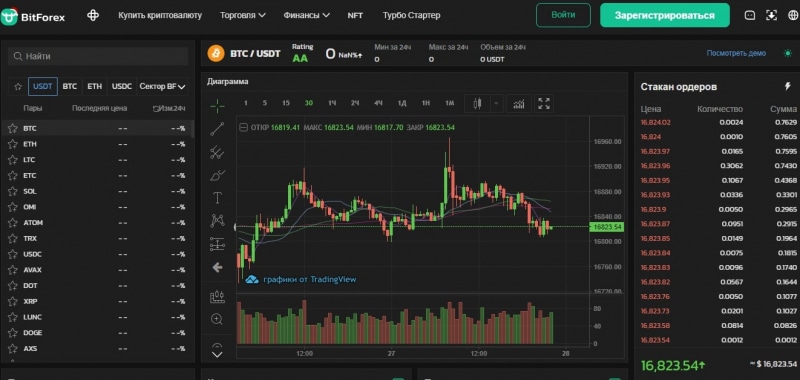This screenshot has height=380, width=800.
Task: Open chart type dropdown arrow
Action: point(496,104)
